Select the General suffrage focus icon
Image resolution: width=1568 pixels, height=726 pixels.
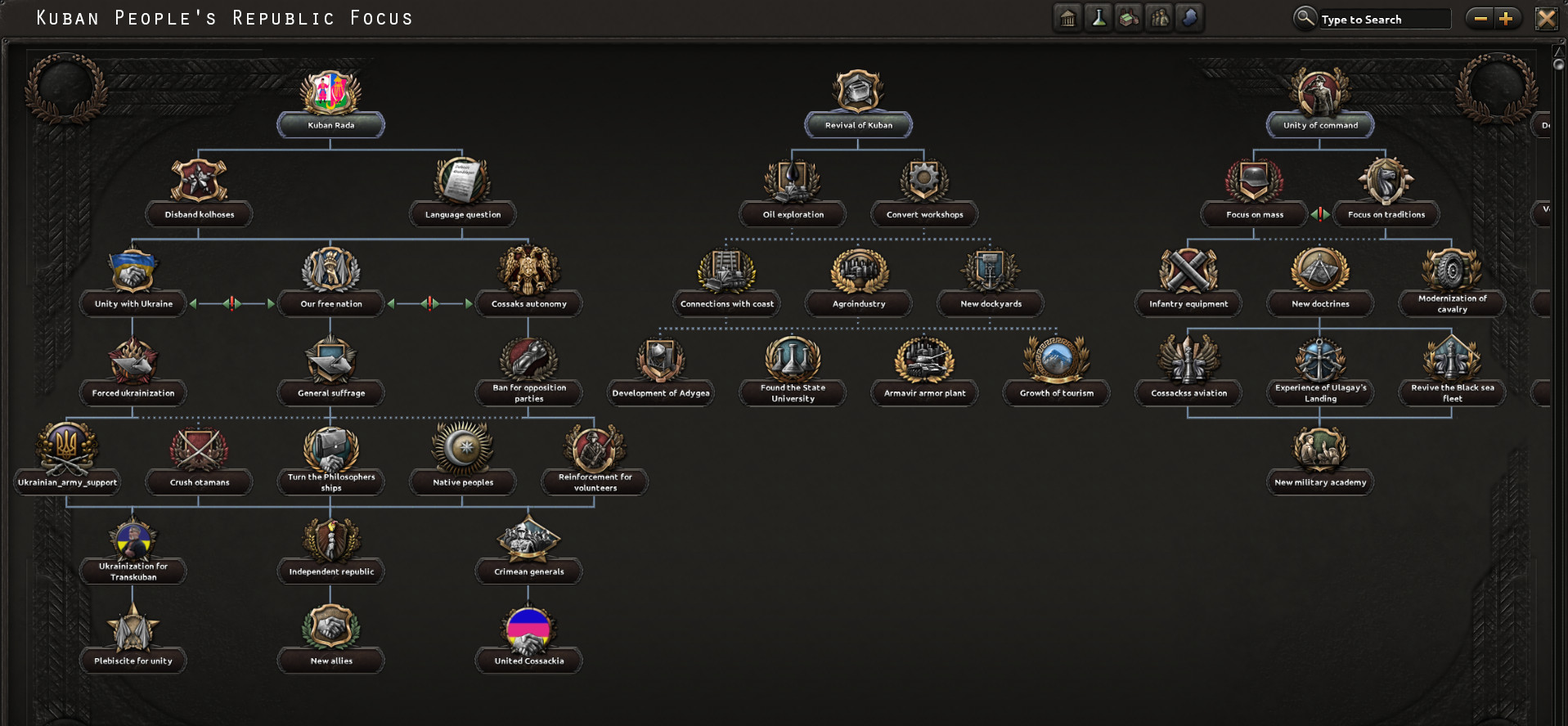(x=330, y=360)
